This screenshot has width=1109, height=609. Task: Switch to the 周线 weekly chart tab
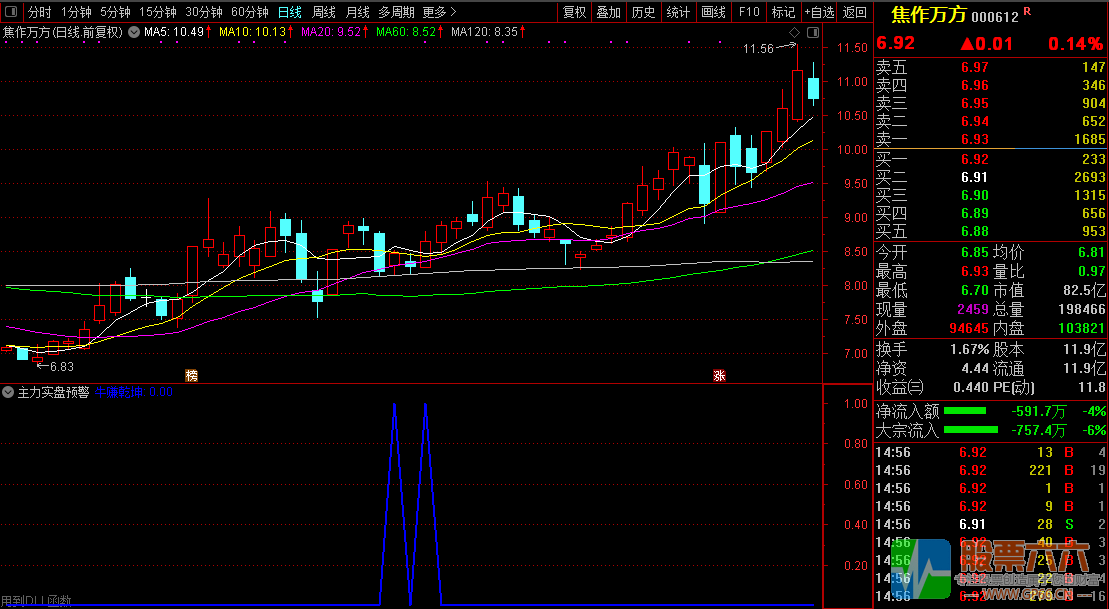(323, 12)
